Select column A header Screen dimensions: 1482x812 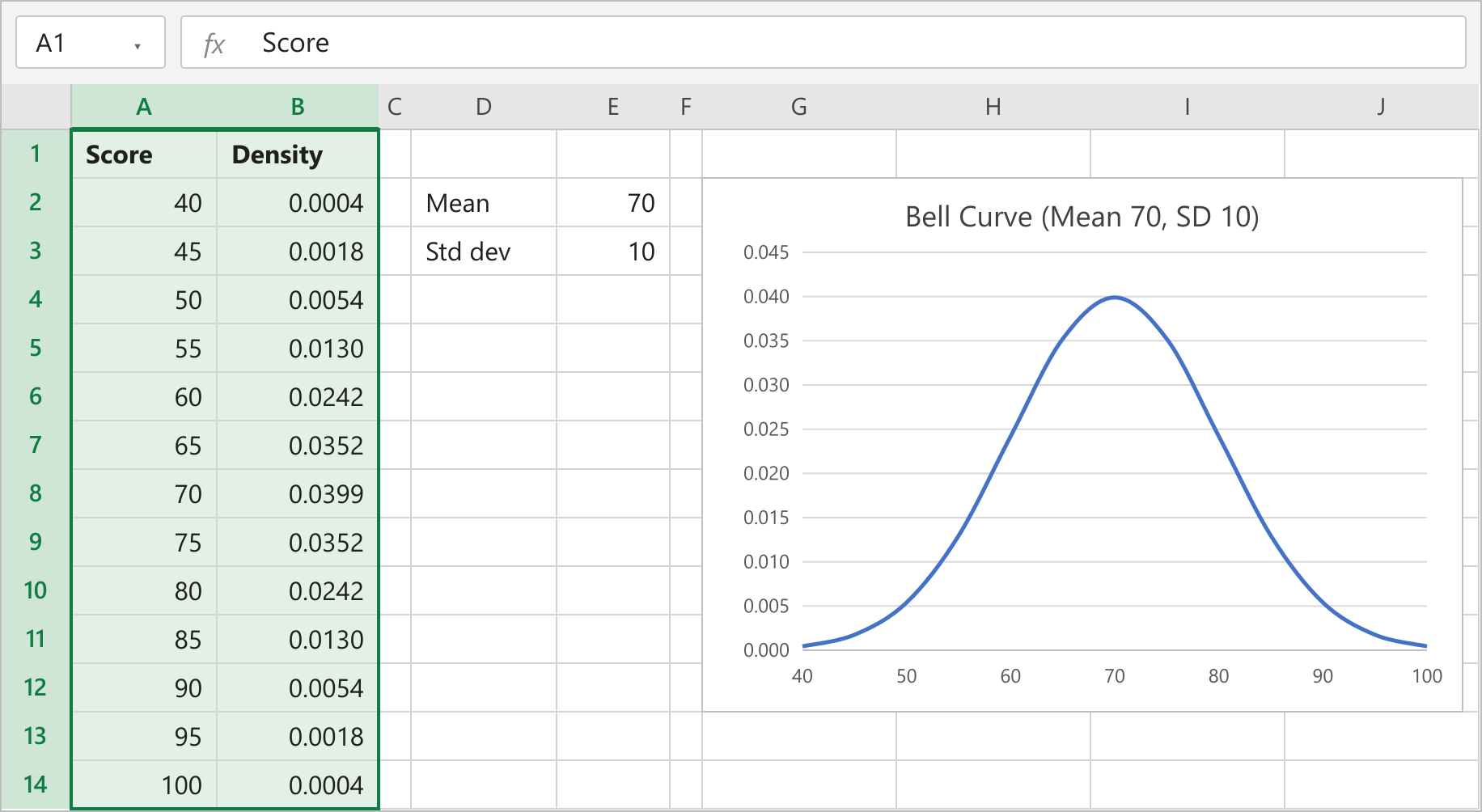[144, 107]
